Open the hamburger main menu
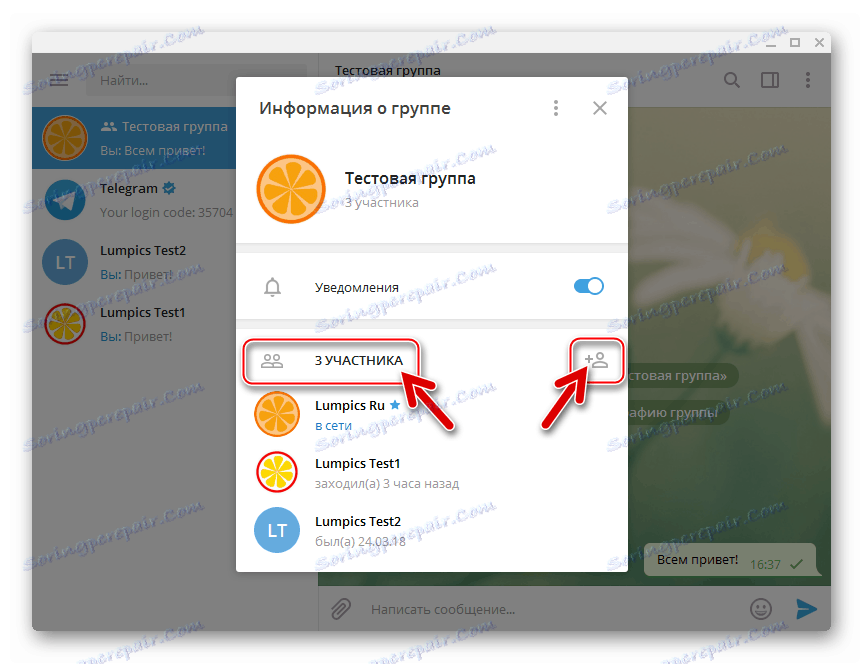This screenshot has width=864, height=664. click(59, 80)
